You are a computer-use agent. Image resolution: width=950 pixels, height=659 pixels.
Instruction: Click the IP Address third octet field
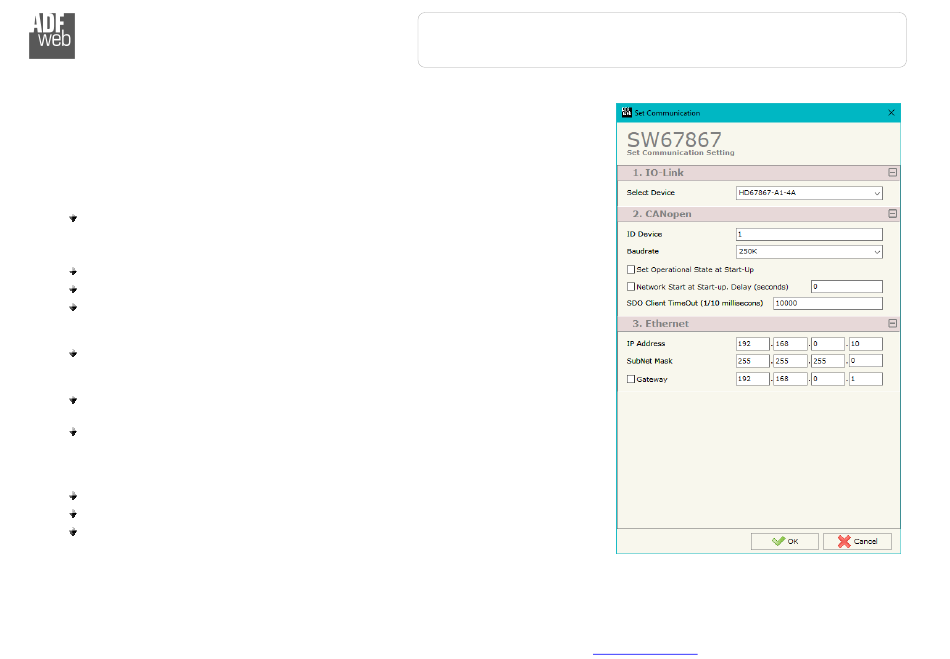coord(828,344)
